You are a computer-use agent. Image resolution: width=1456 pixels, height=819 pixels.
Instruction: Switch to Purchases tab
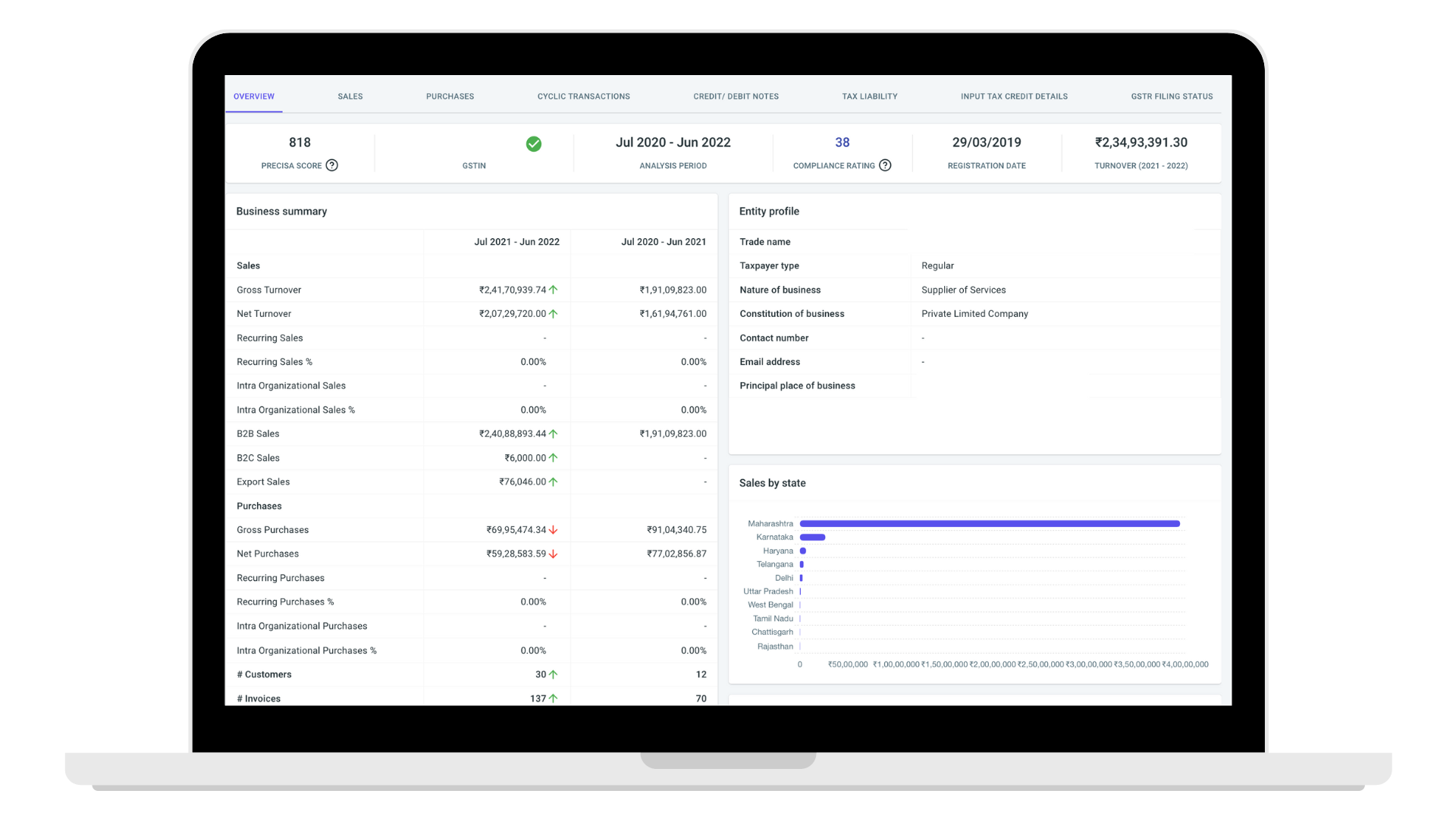coord(450,96)
